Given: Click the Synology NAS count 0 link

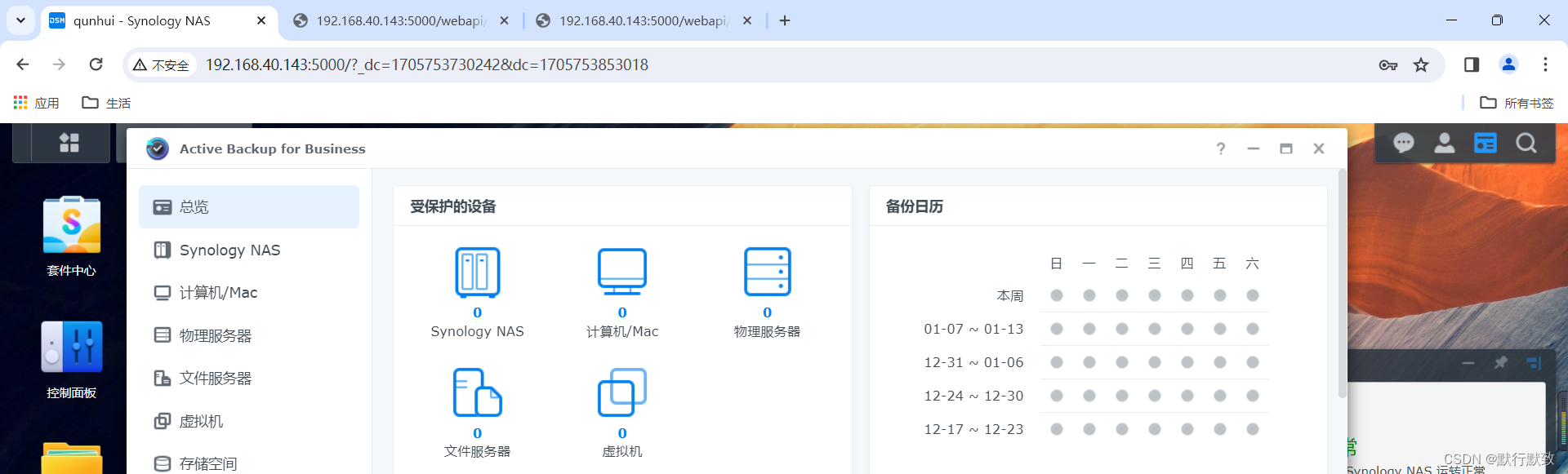Looking at the screenshot, I should (x=478, y=312).
